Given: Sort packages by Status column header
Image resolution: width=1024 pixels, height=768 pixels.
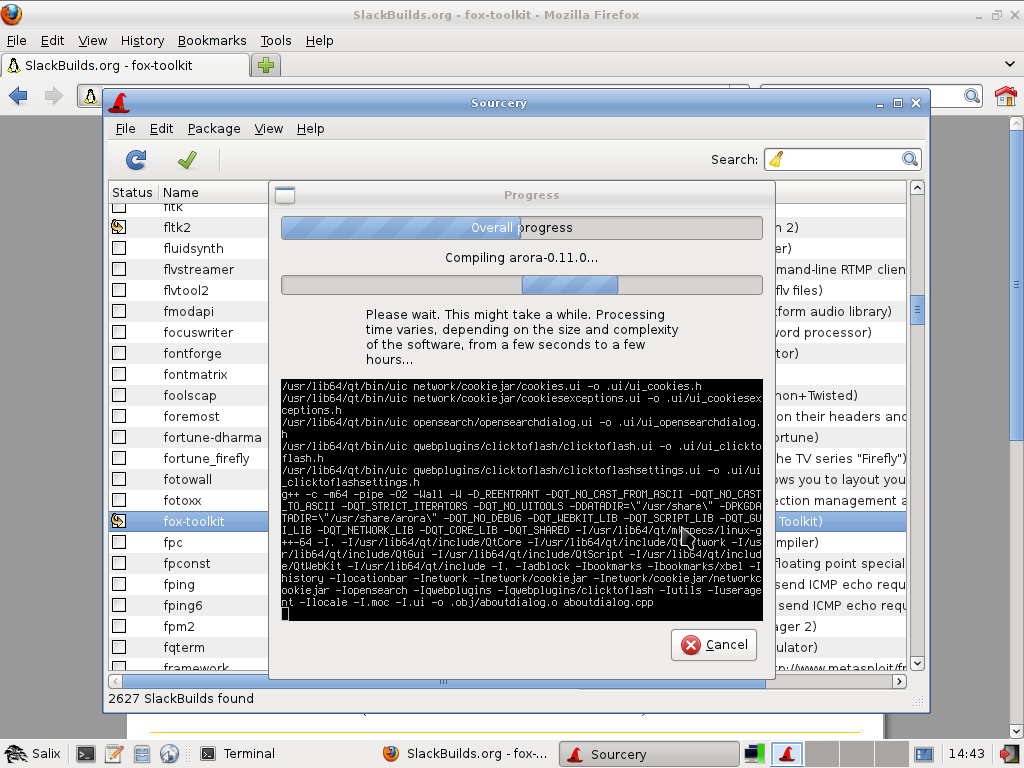Looking at the screenshot, I should [x=133, y=193].
